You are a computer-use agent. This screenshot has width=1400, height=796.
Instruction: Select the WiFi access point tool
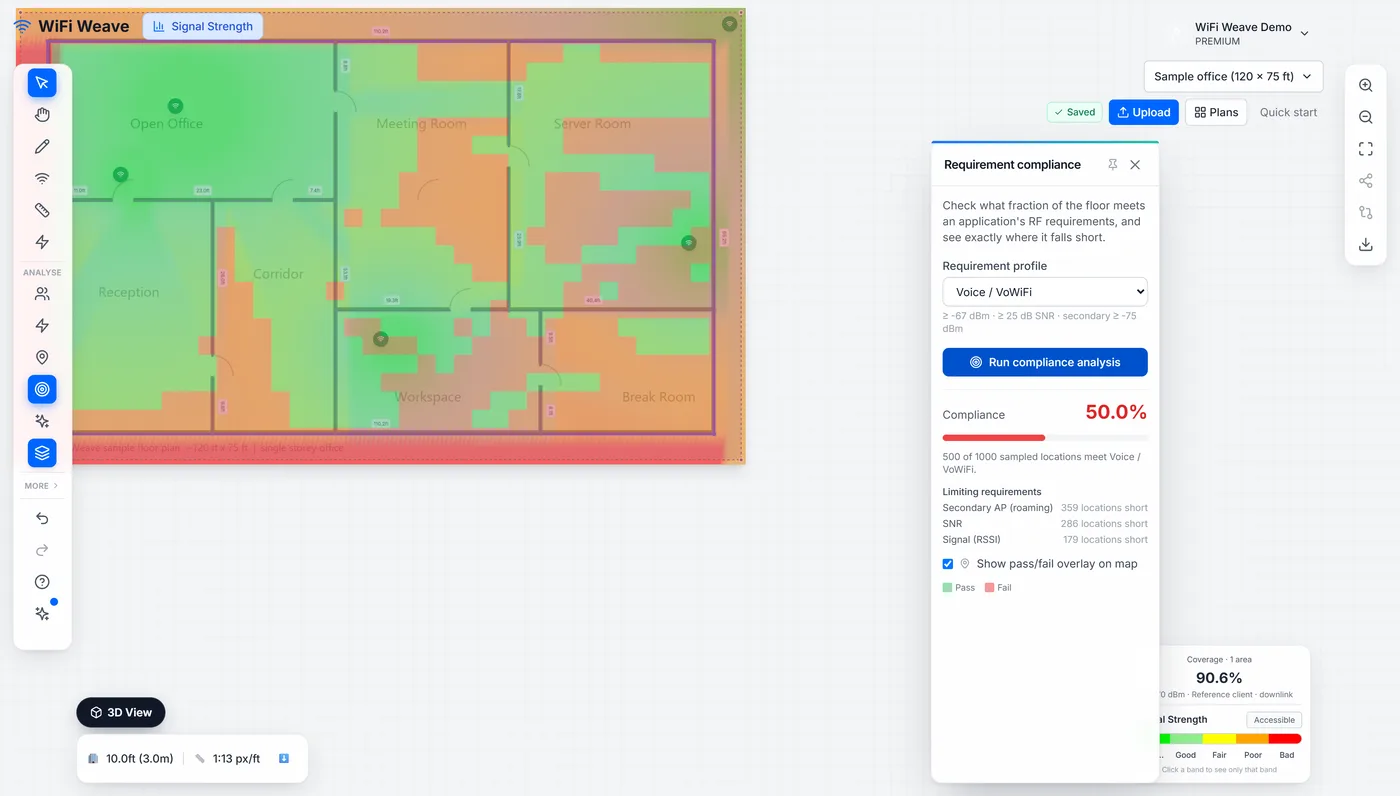(42, 179)
